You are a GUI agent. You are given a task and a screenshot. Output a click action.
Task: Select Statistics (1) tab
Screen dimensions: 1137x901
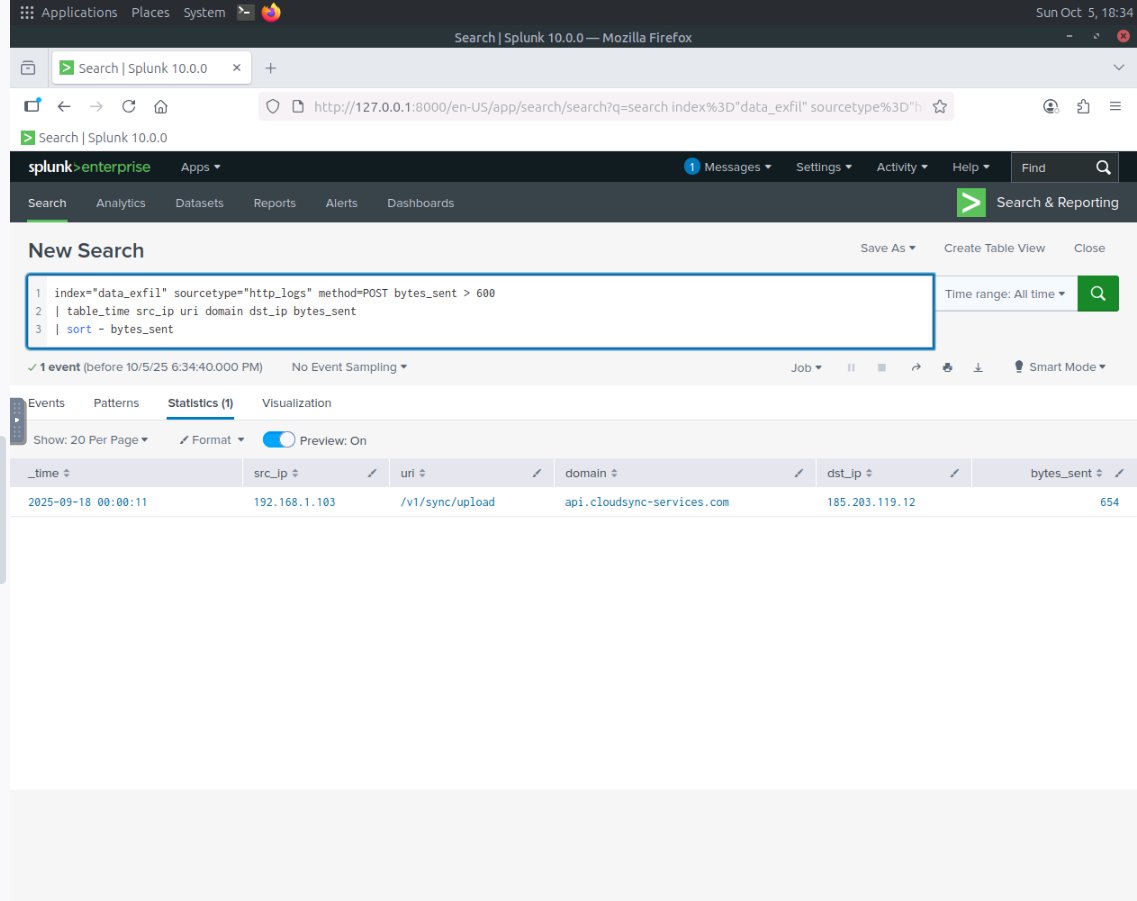click(x=200, y=403)
